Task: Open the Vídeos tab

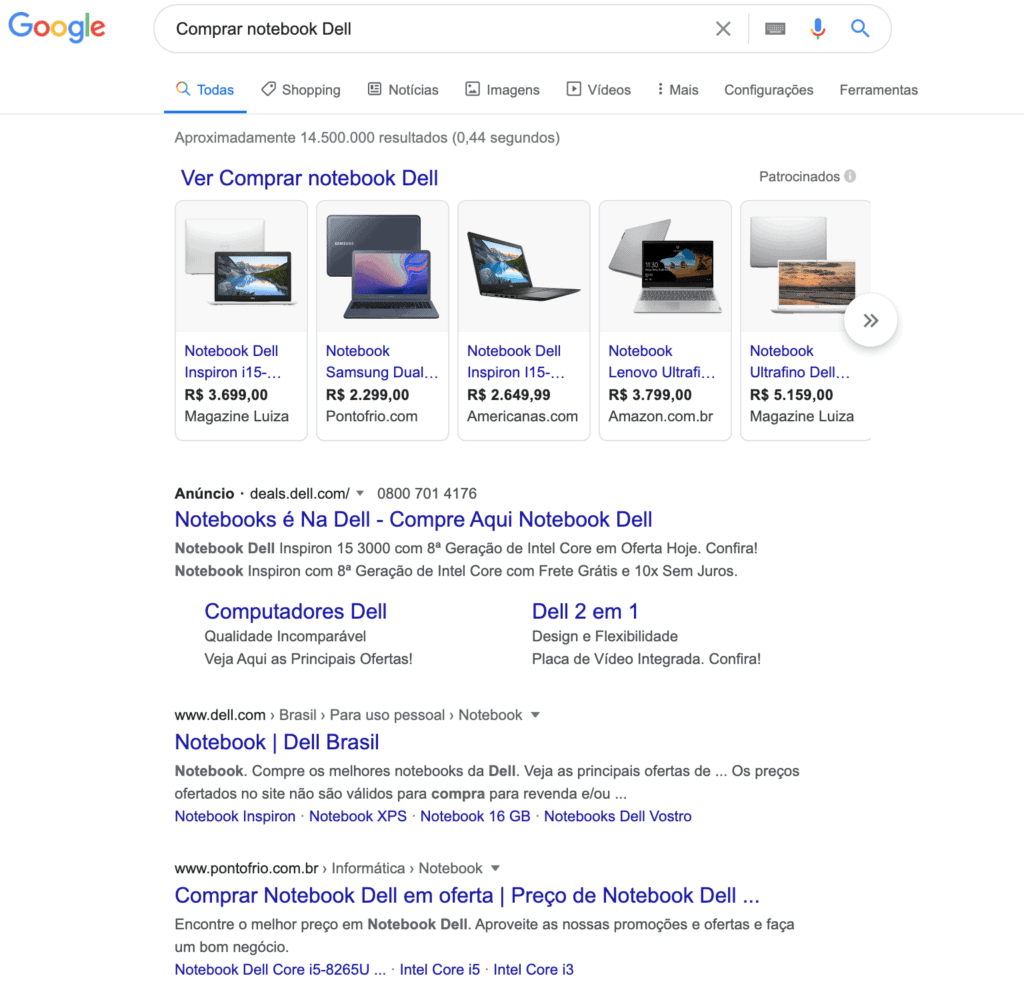Action: (598, 90)
